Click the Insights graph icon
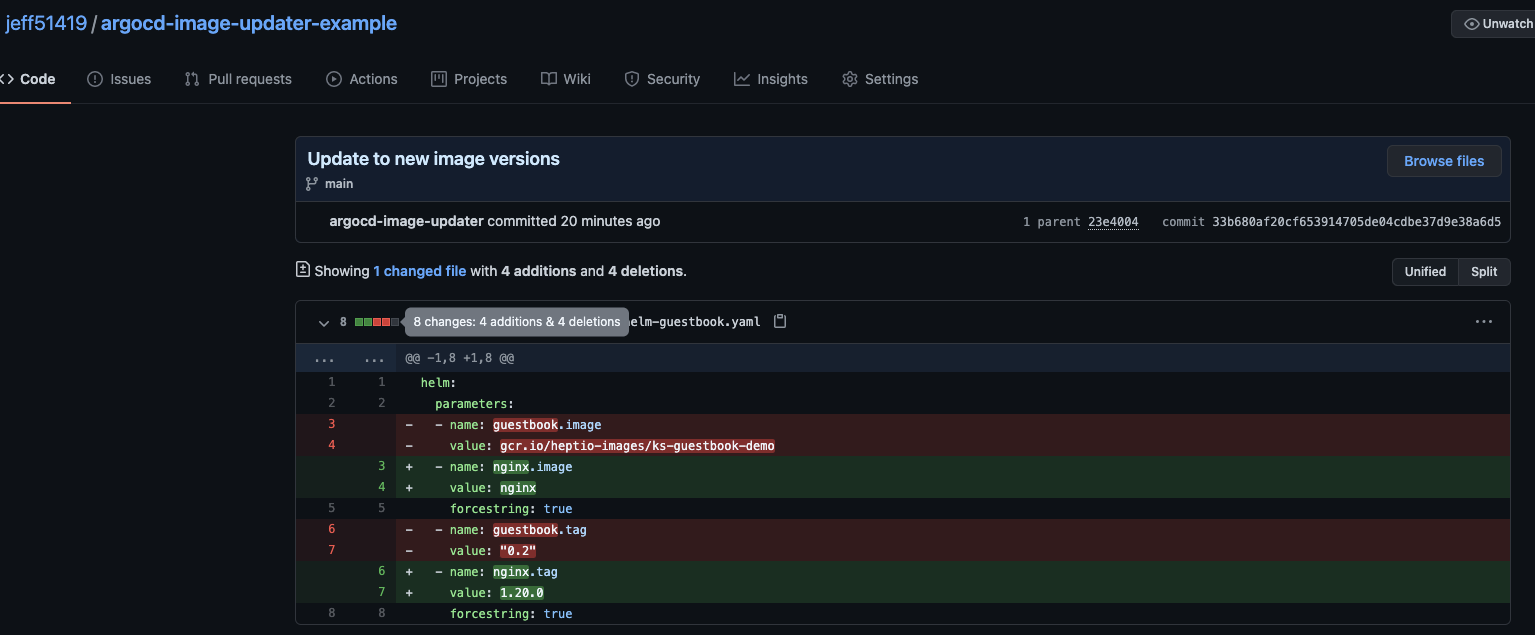Viewport: 1535px width, 635px height. (742, 79)
